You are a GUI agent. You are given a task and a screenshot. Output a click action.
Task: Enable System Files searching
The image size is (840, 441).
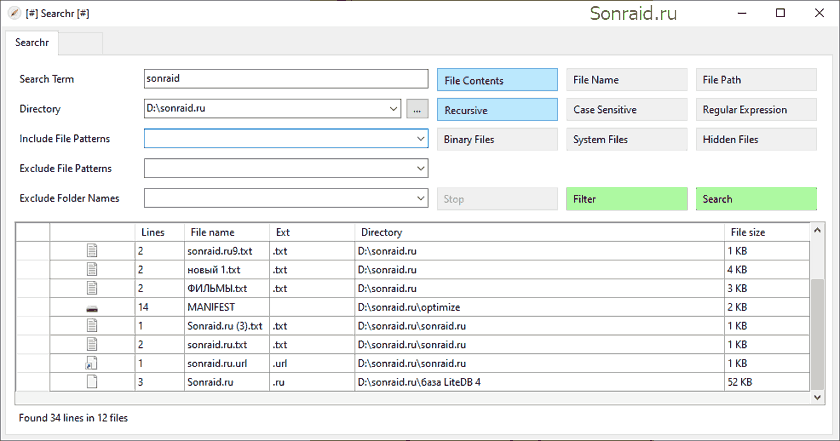[x=627, y=139]
